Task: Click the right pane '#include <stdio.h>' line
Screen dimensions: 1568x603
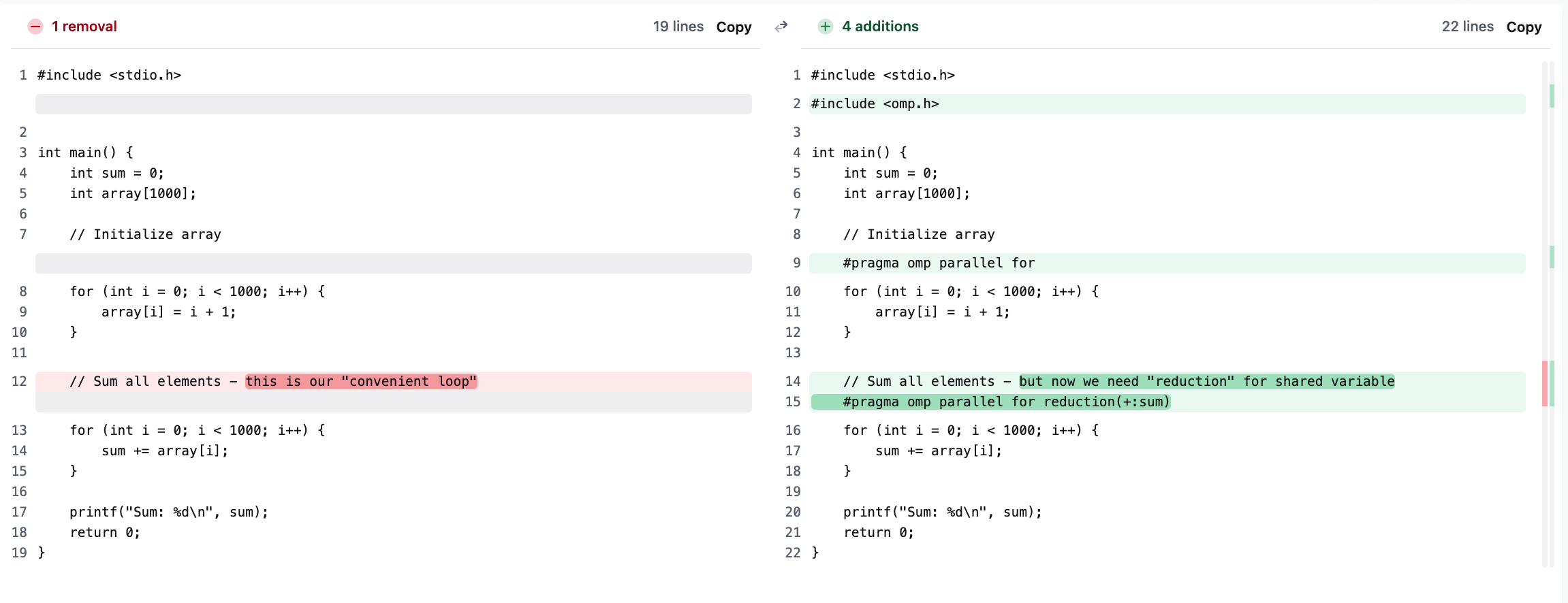Action: (883, 76)
